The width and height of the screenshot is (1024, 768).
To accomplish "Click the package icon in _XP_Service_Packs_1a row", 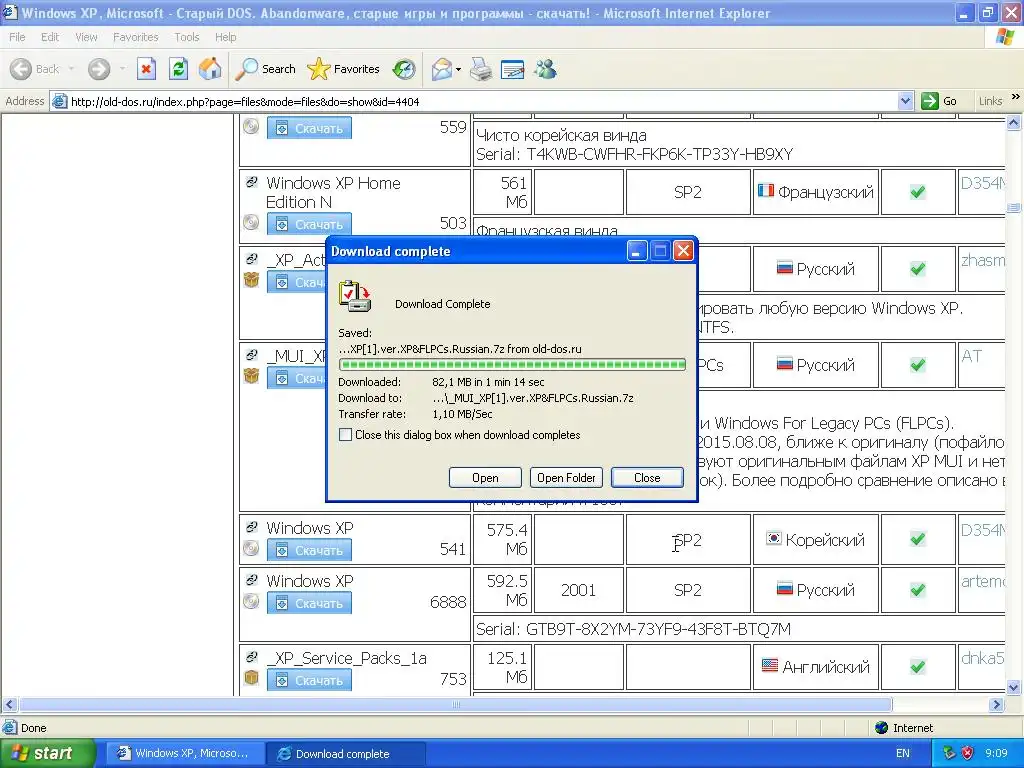I will [x=251, y=677].
